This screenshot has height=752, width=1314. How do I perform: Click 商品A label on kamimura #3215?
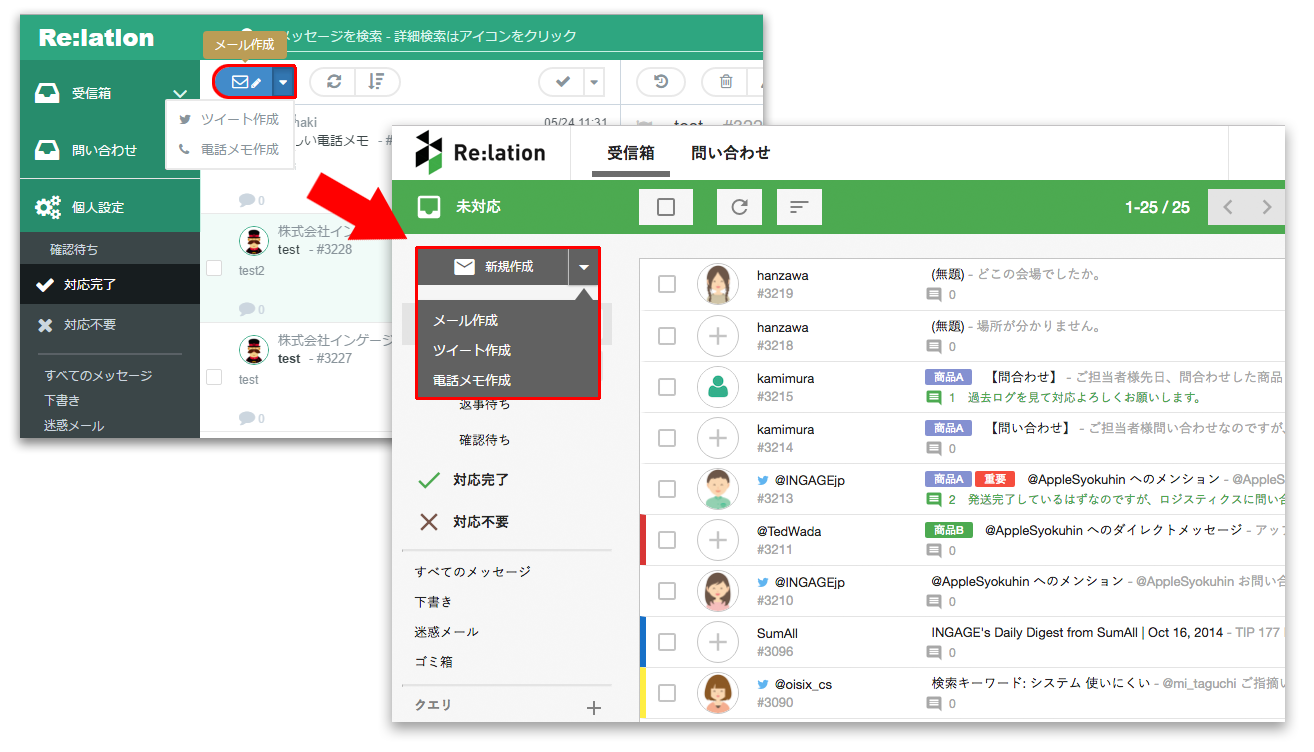tap(948, 377)
